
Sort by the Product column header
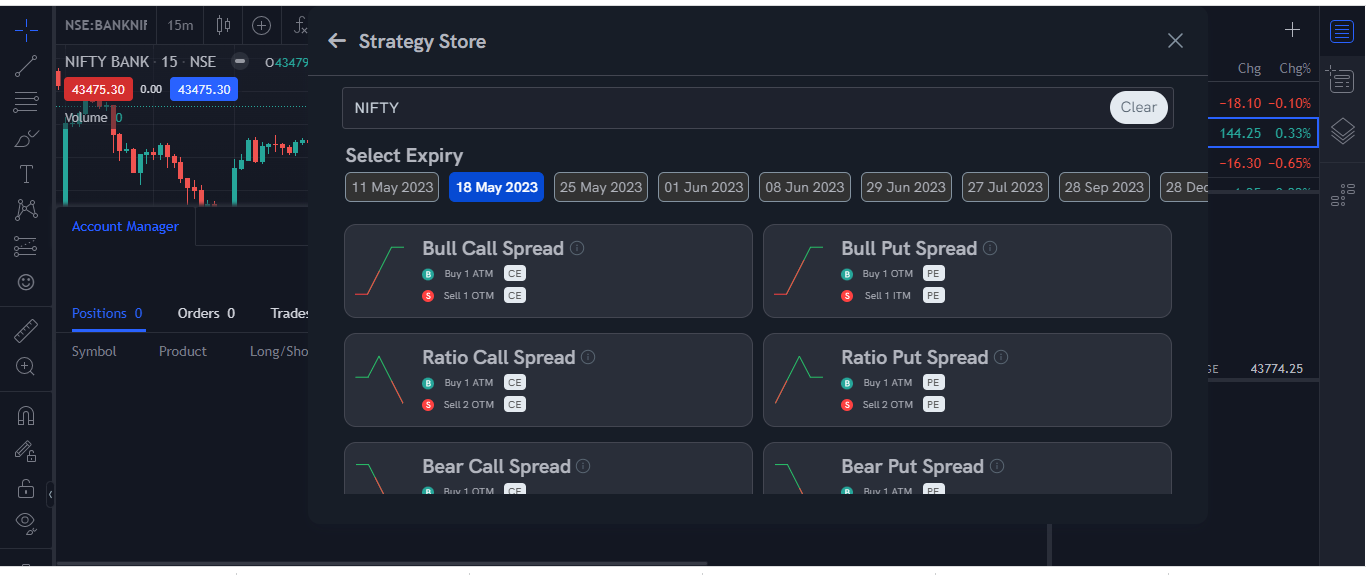183,351
